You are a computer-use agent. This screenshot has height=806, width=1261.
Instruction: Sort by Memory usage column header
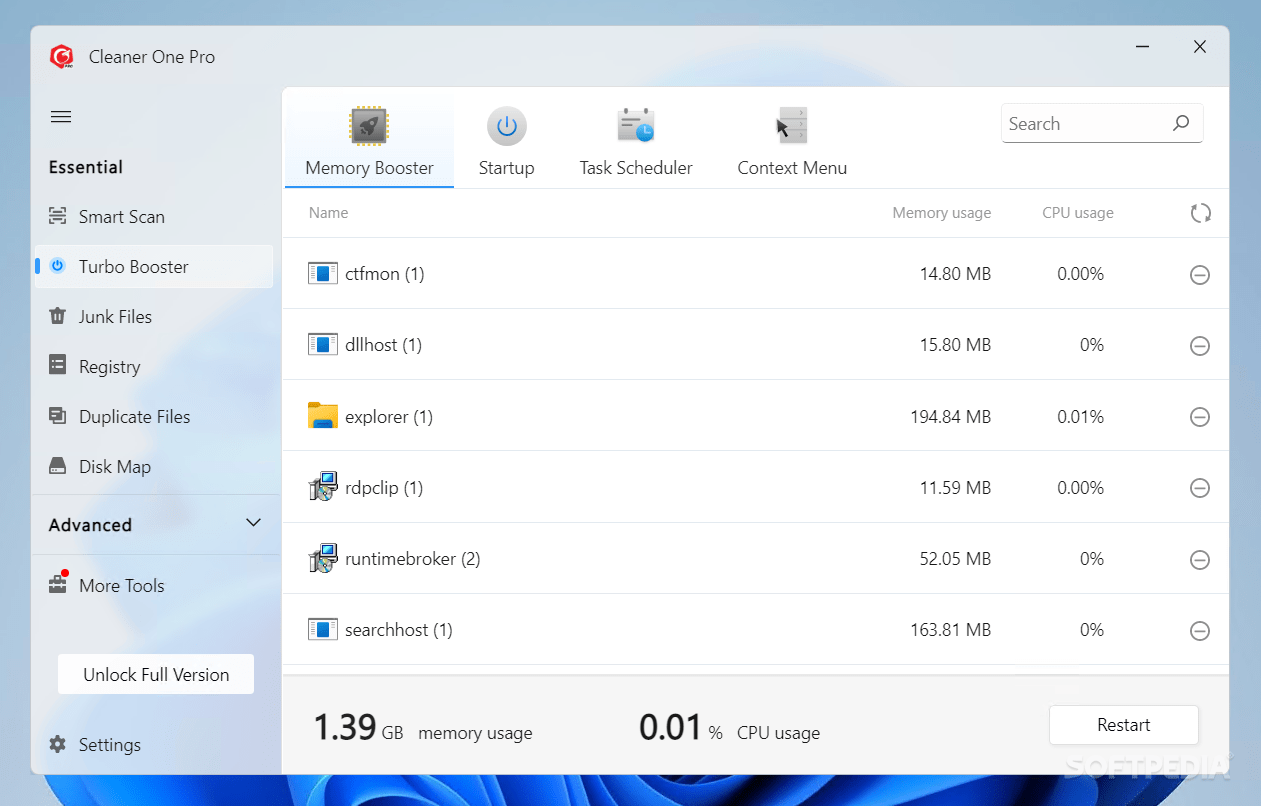click(942, 213)
